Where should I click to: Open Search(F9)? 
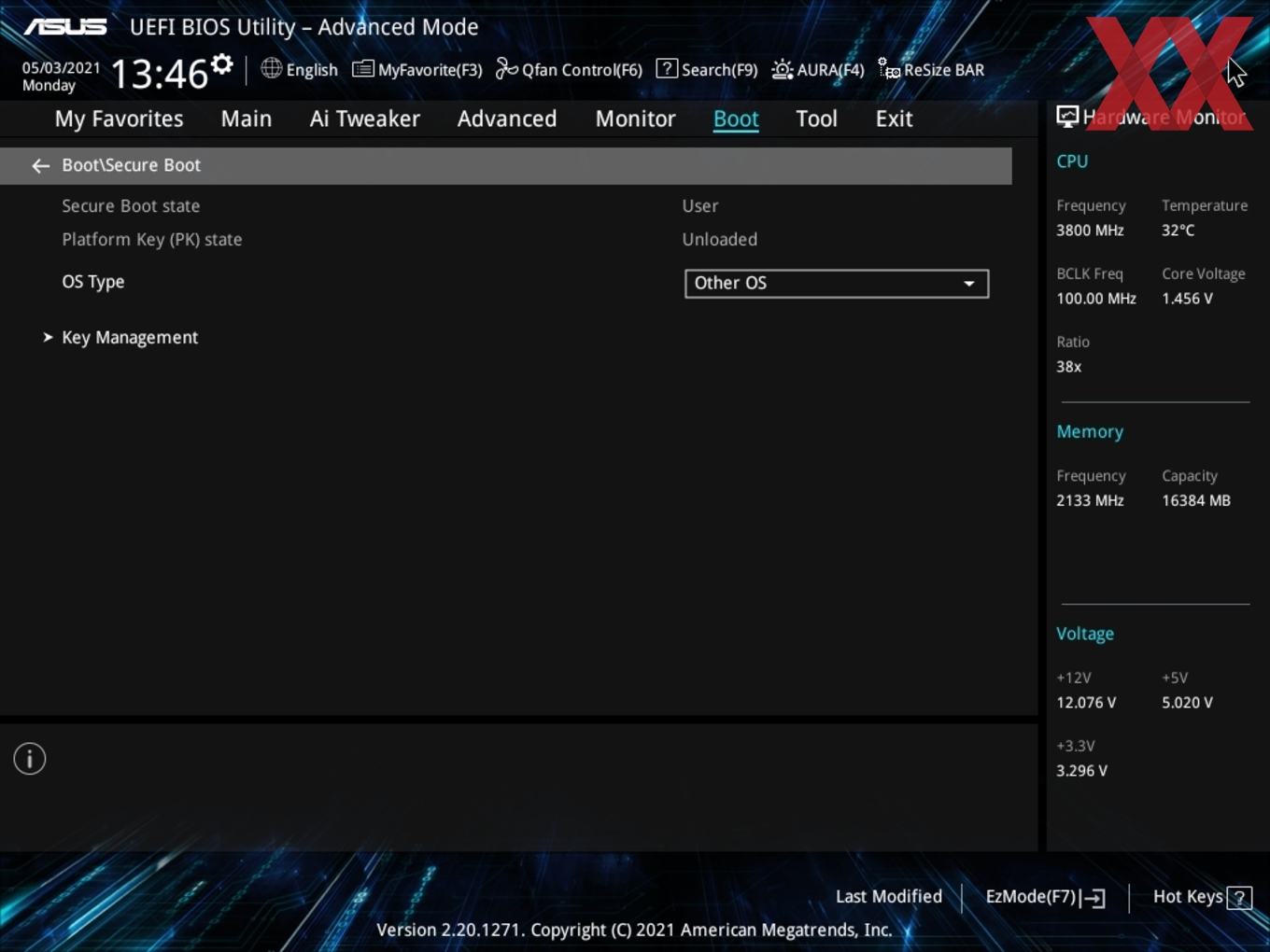pyautogui.click(x=707, y=70)
